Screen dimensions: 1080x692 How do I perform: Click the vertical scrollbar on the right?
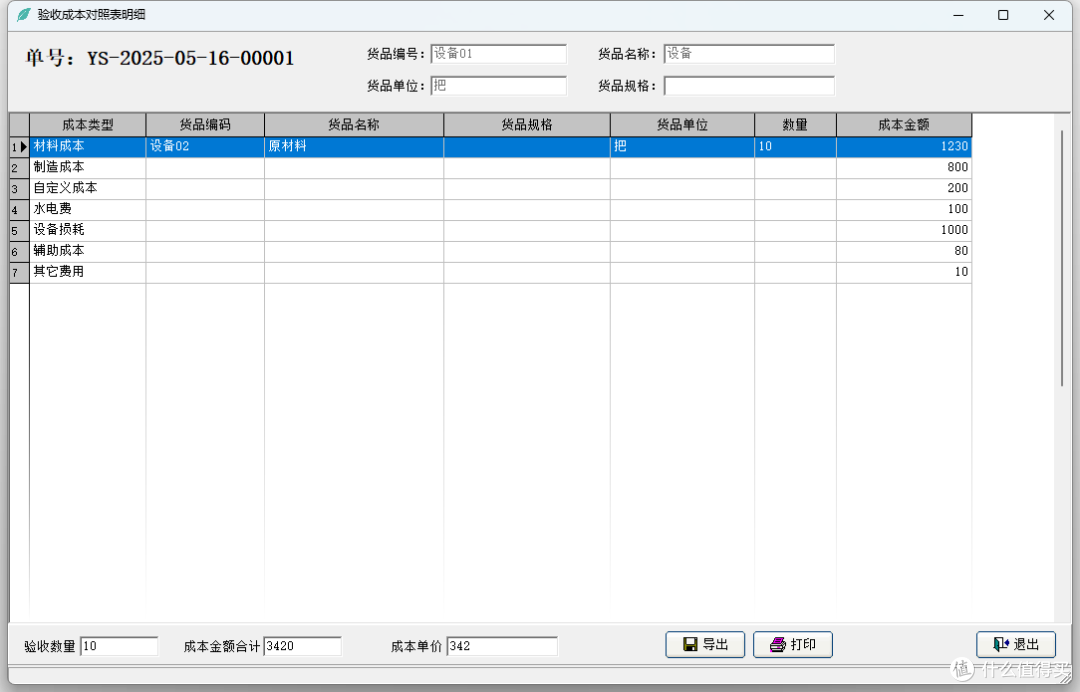1062,258
